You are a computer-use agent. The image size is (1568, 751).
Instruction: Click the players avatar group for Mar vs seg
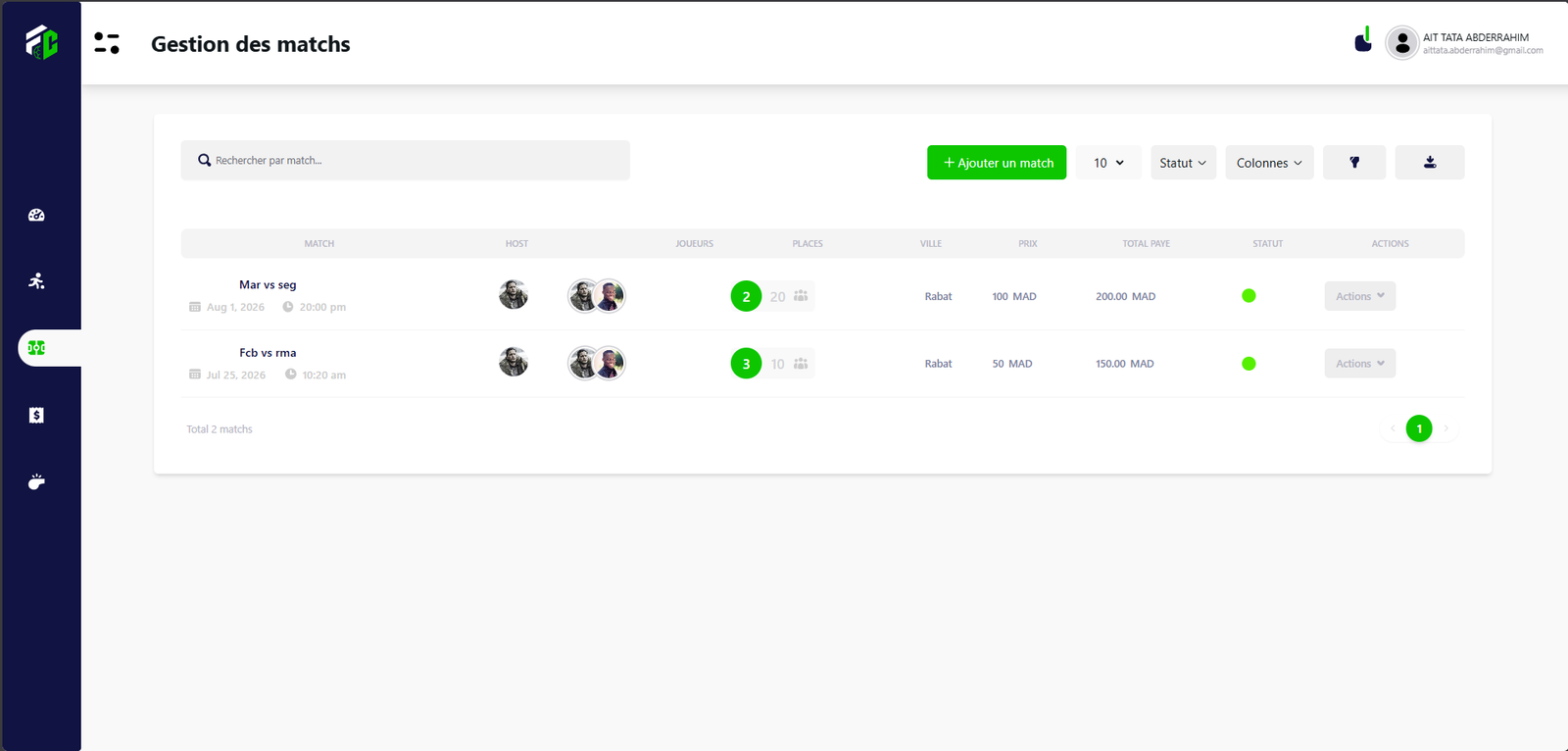tap(597, 295)
